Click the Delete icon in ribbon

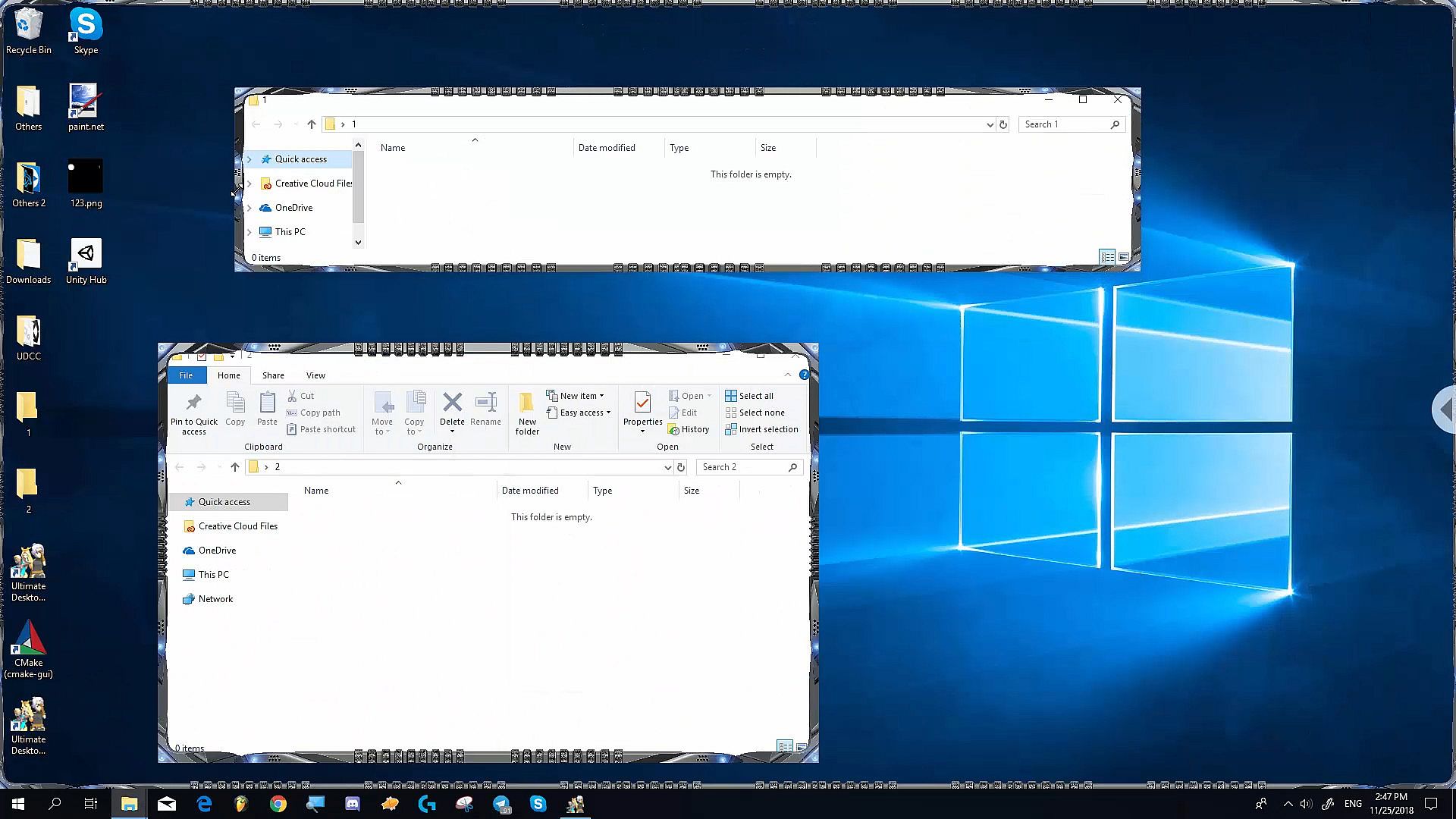(452, 403)
